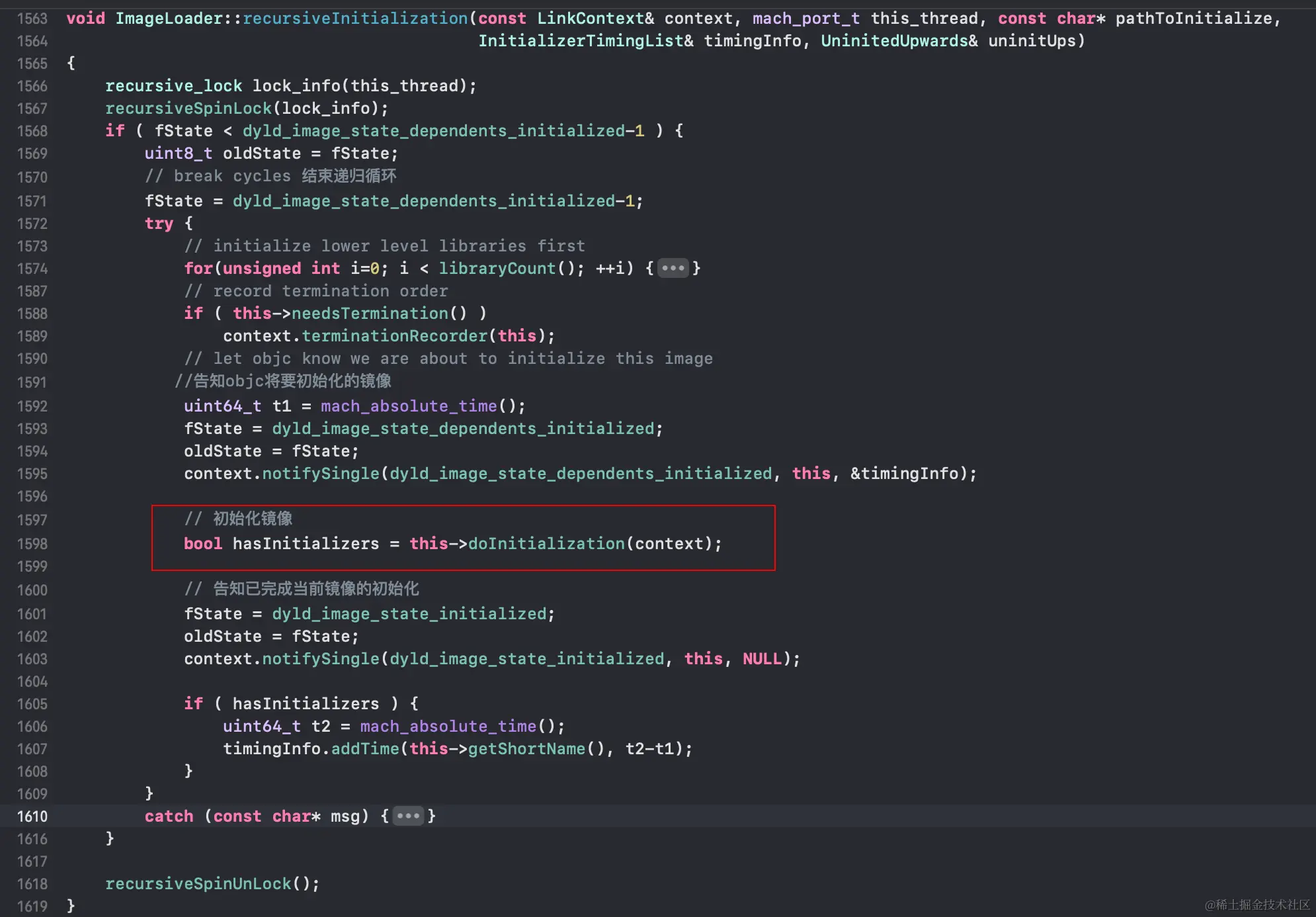Click recursiveSpinLock(lock_info) call
The height and width of the screenshot is (917, 1316).
click(247, 109)
